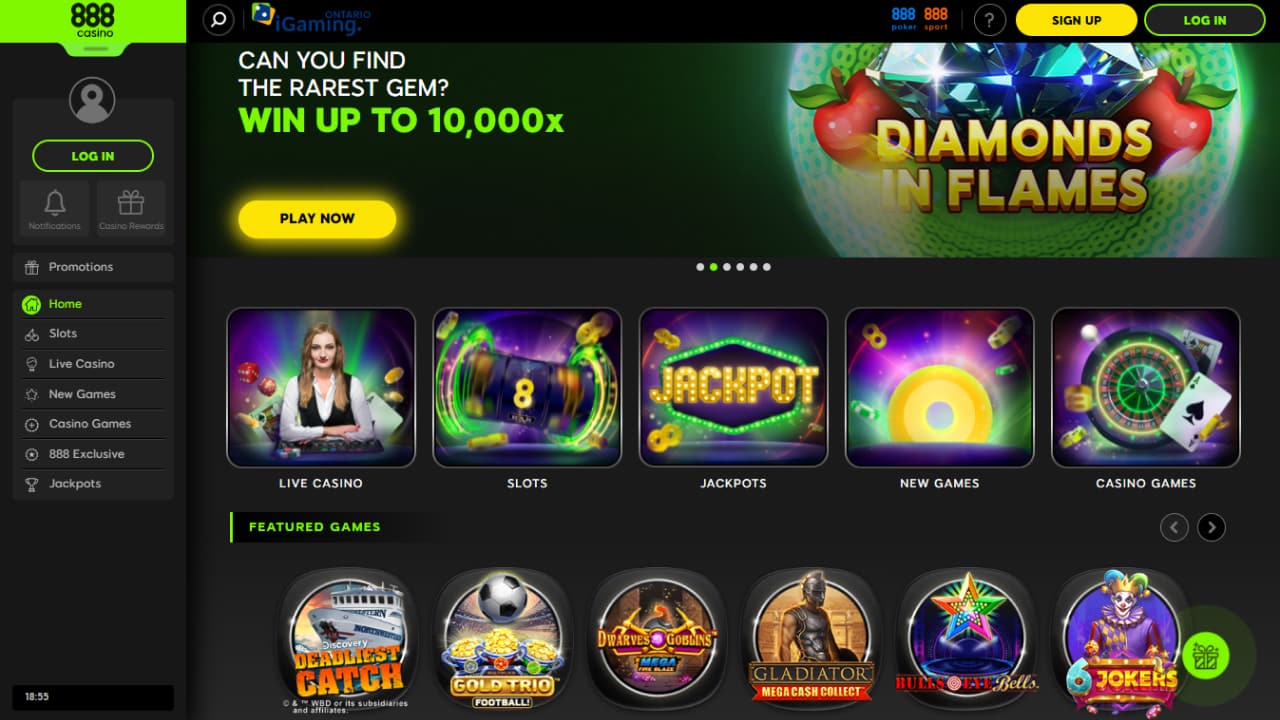The width and height of the screenshot is (1280, 720).
Task: Select the third banner carousel dot
Action: pos(727,267)
